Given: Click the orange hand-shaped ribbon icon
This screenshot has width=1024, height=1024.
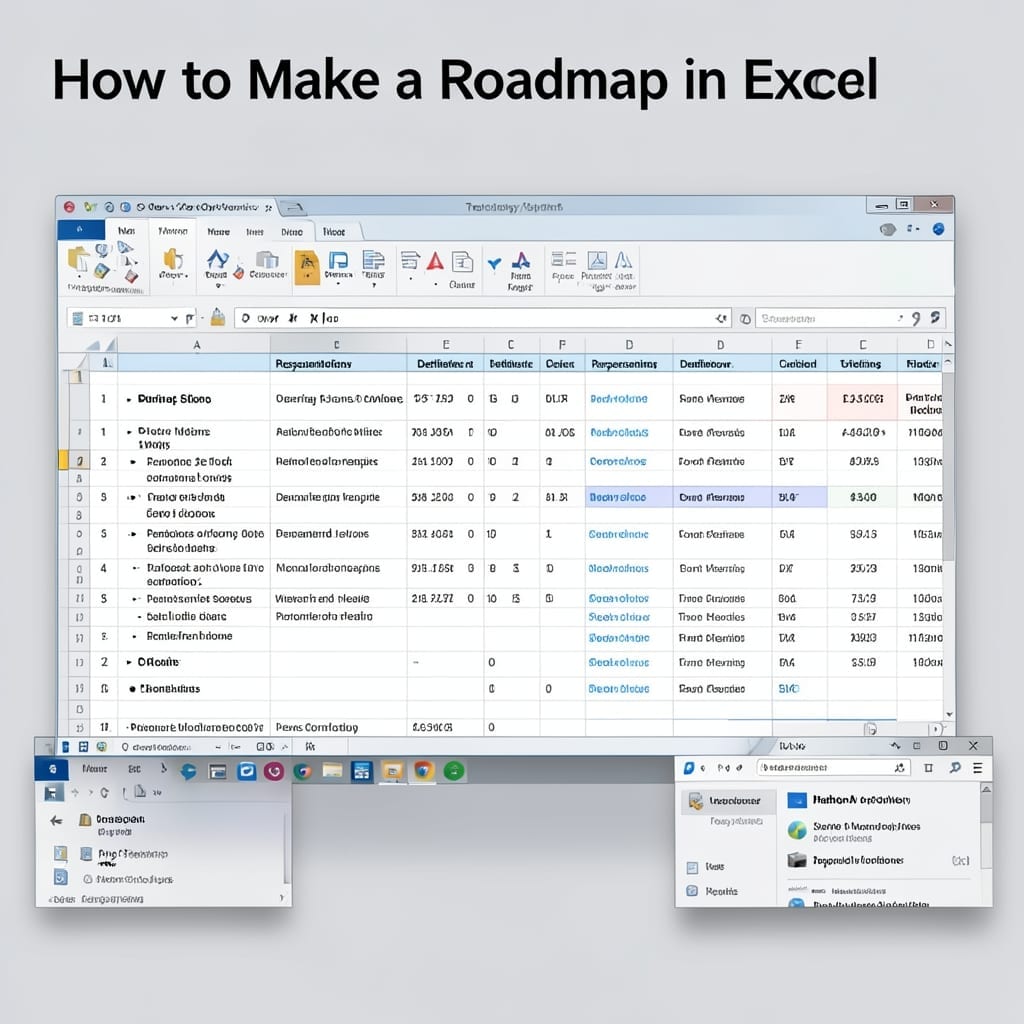Looking at the screenshot, I should click(x=173, y=259).
